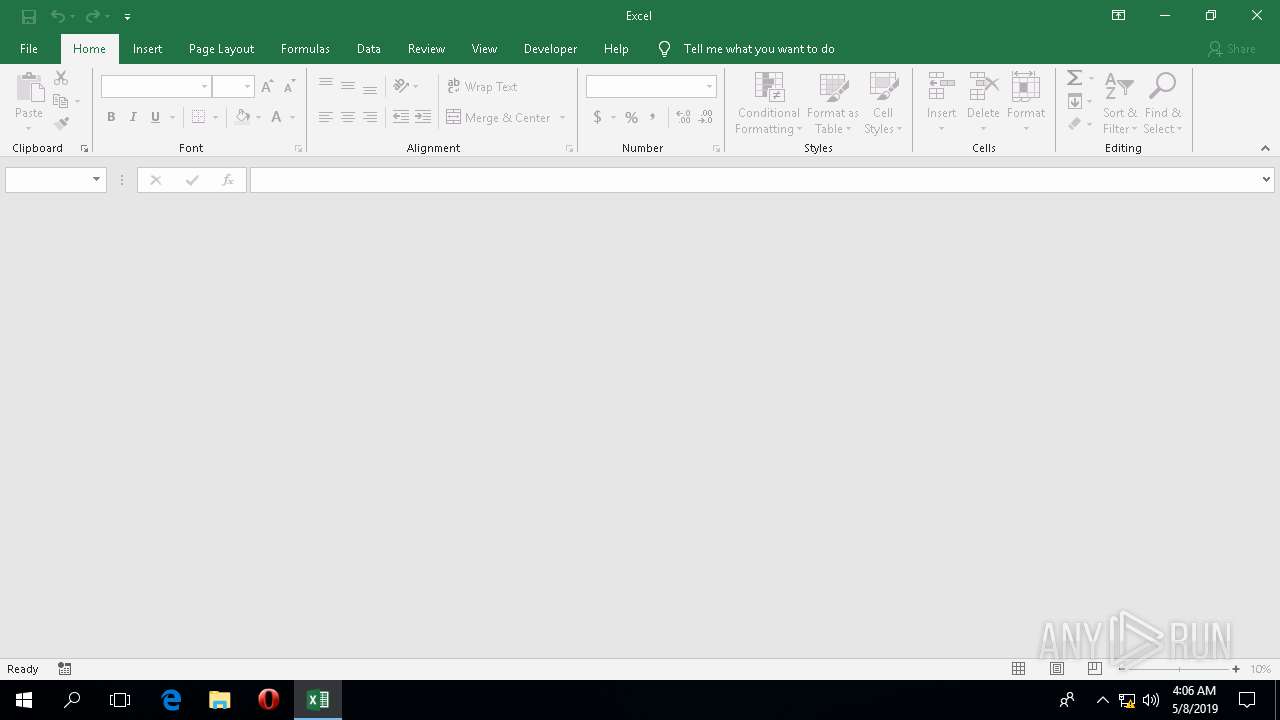
Task: Open Fill Color dropdown arrow
Action: (x=258, y=117)
